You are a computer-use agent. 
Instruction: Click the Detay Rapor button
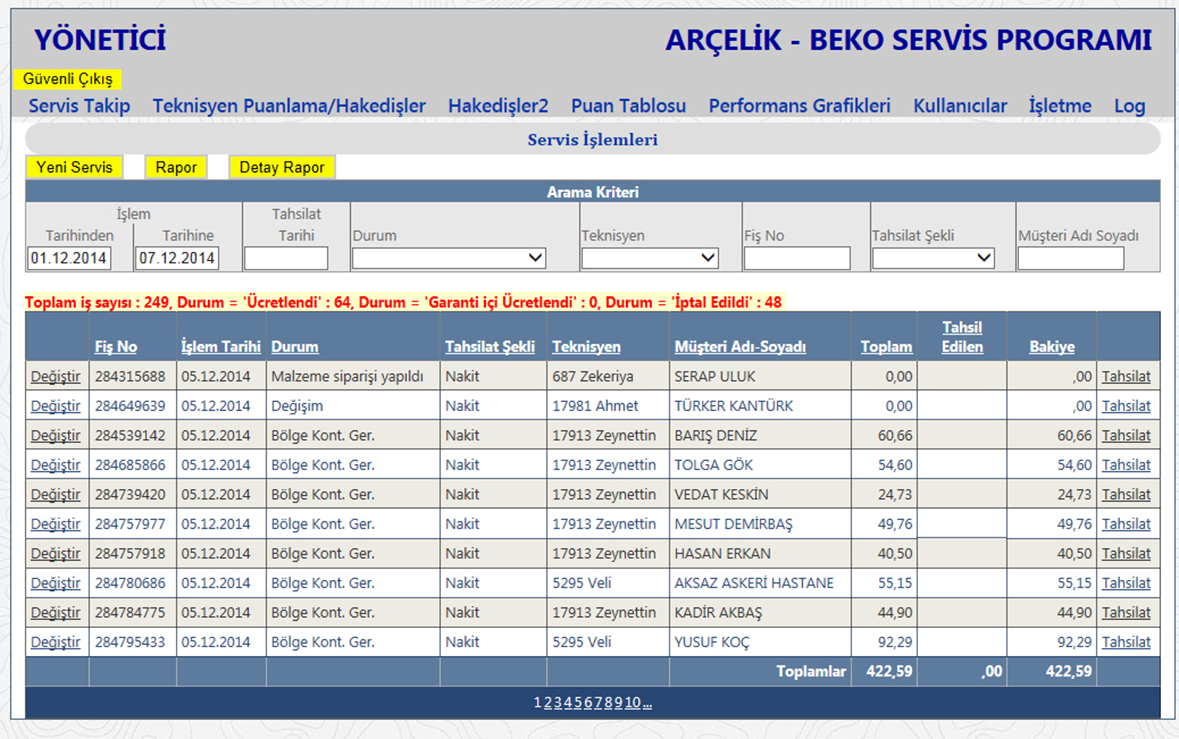282,167
